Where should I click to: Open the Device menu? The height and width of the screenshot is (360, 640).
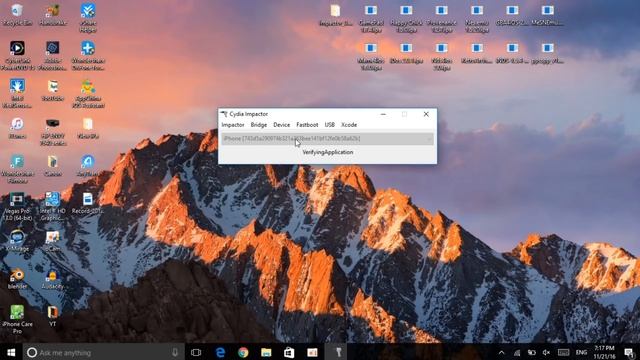282,125
